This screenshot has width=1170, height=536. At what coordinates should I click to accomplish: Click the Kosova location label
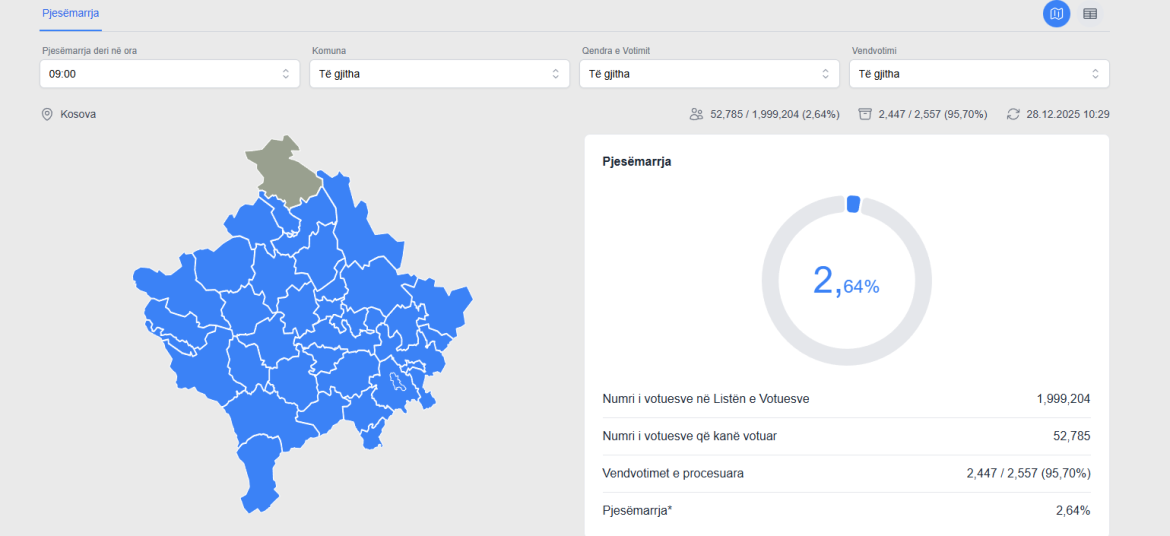78,115
